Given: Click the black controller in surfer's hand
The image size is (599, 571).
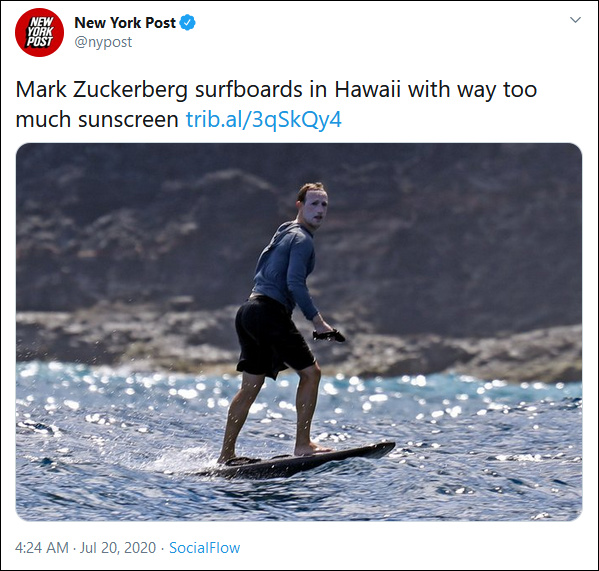Looking at the screenshot, I should pyautogui.click(x=329, y=336).
